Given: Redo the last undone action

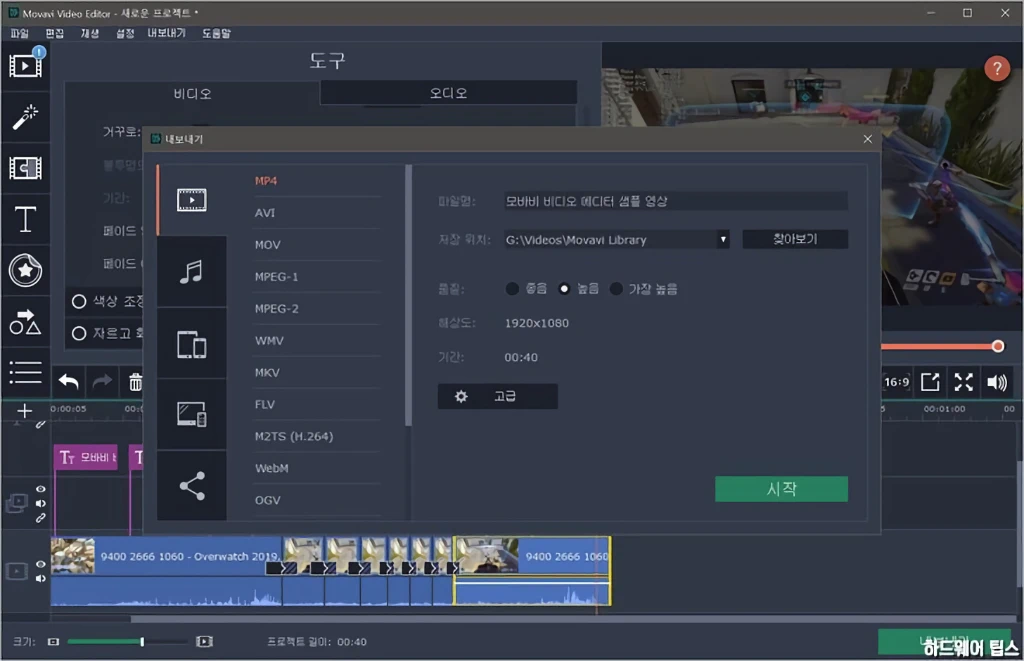Looking at the screenshot, I should pyautogui.click(x=102, y=381).
